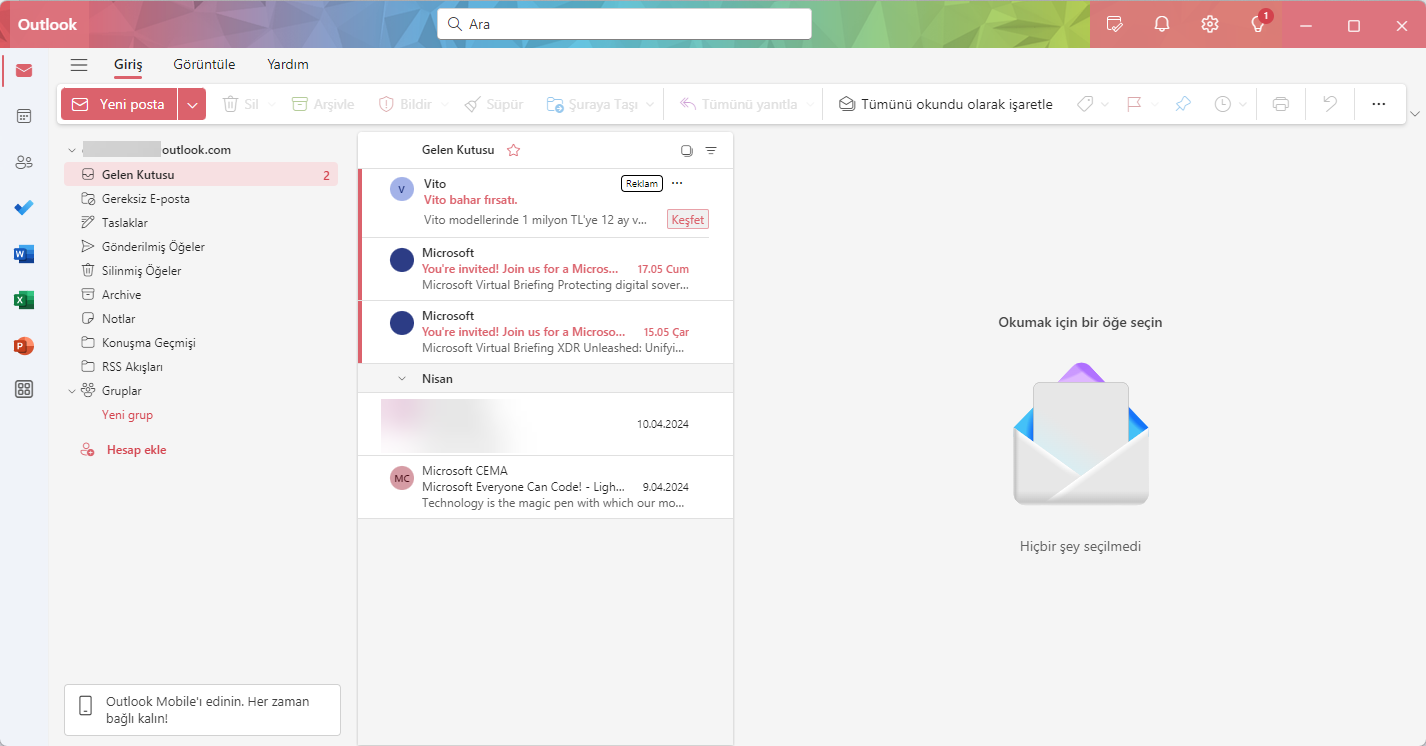This screenshot has width=1426, height=746.
Task: Open the Taslaklar folder
Action: click(201, 223)
